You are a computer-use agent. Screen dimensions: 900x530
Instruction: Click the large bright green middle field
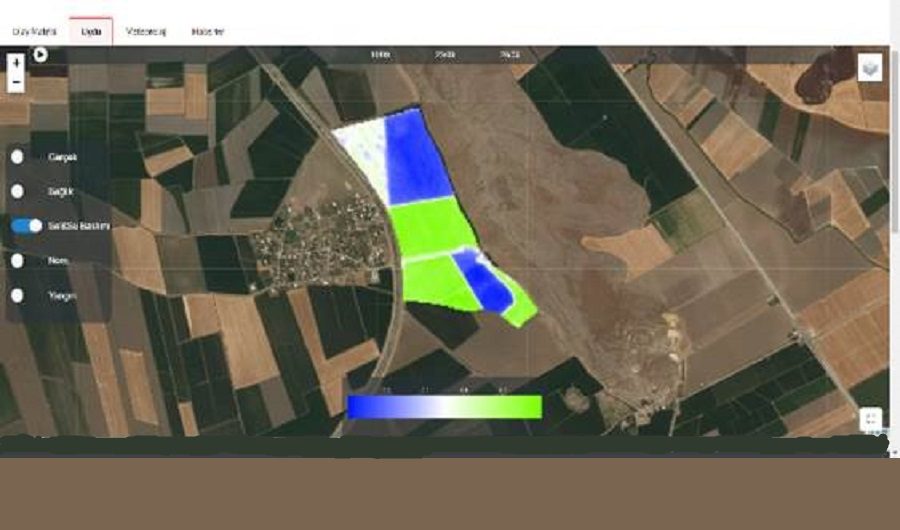(x=432, y=227)
